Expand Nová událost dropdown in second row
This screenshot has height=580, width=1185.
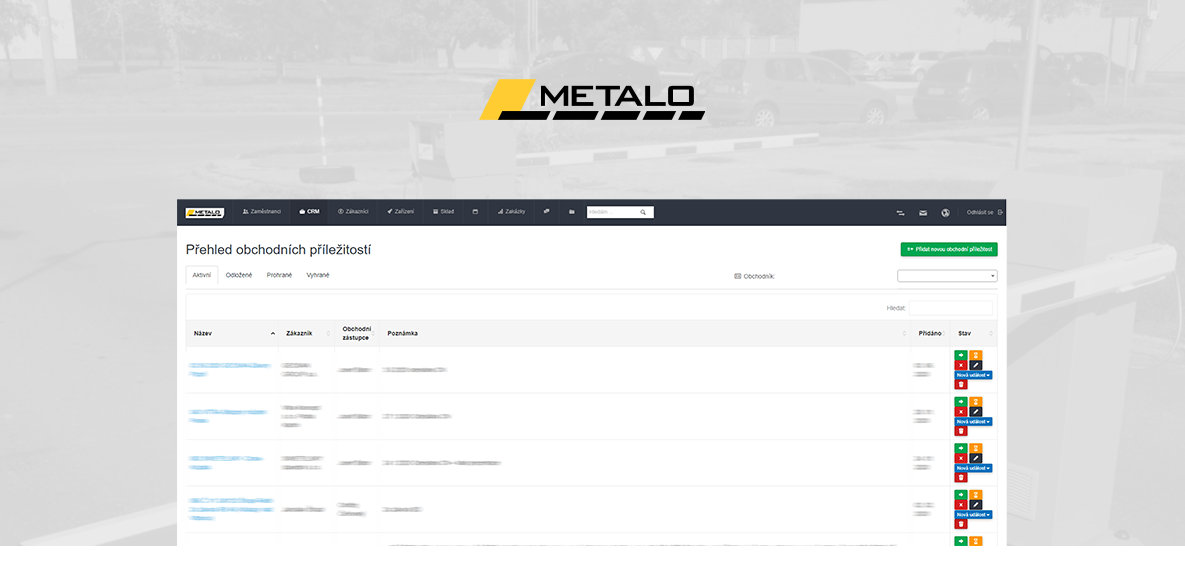[x=973, y=421]
